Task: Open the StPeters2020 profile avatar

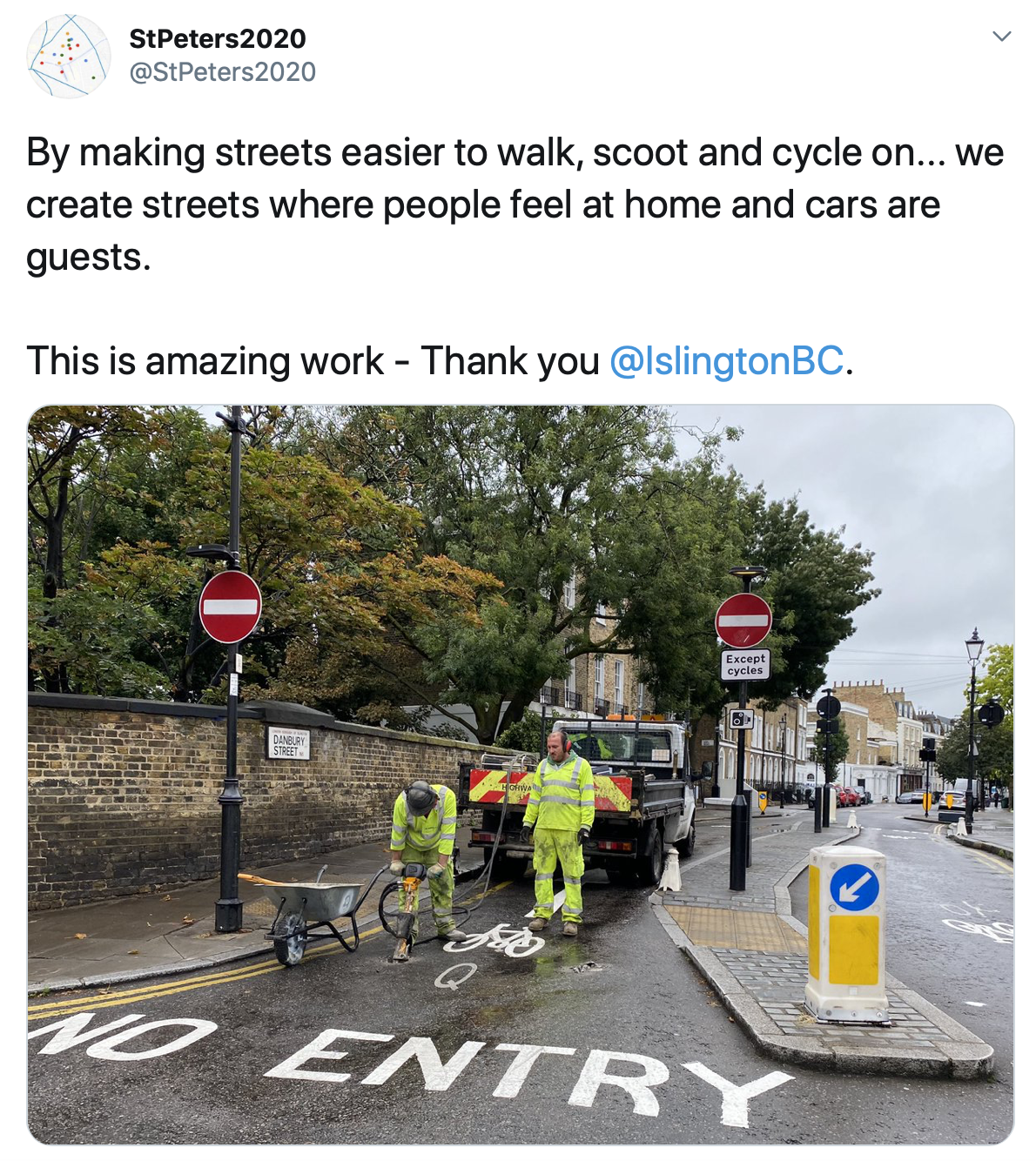Action: click(69, 56)
